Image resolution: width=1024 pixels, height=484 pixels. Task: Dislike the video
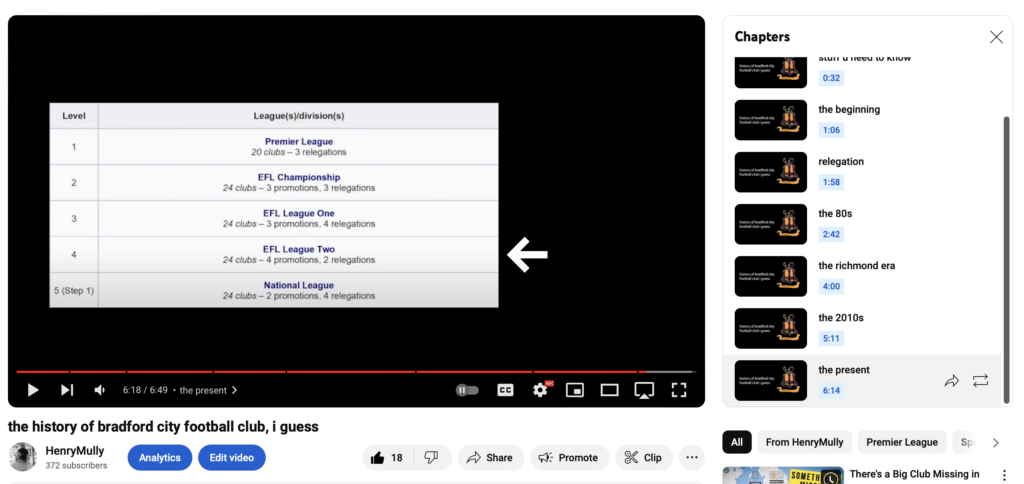tap(431, 458)
